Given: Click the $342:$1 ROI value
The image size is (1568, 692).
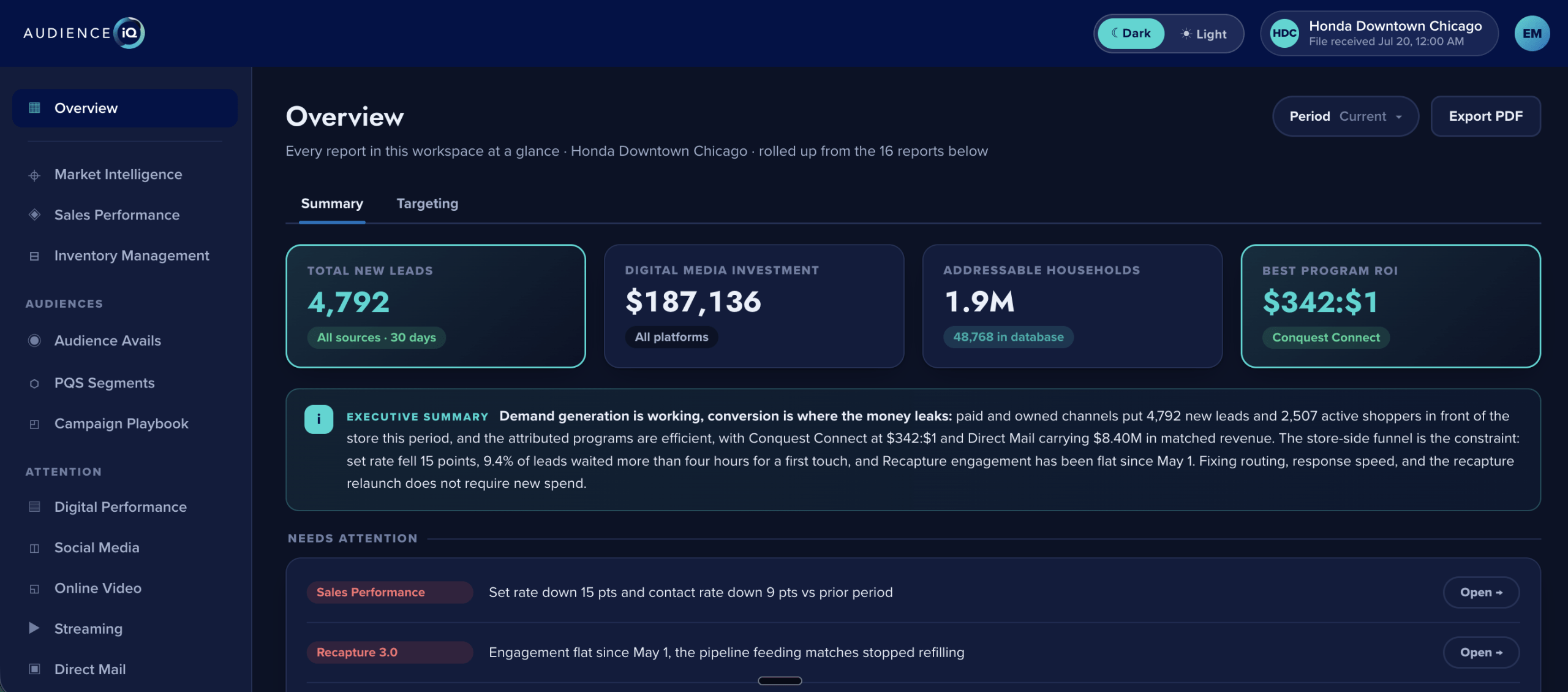Looking at the screenshot, I should (x=1320, y=302).
